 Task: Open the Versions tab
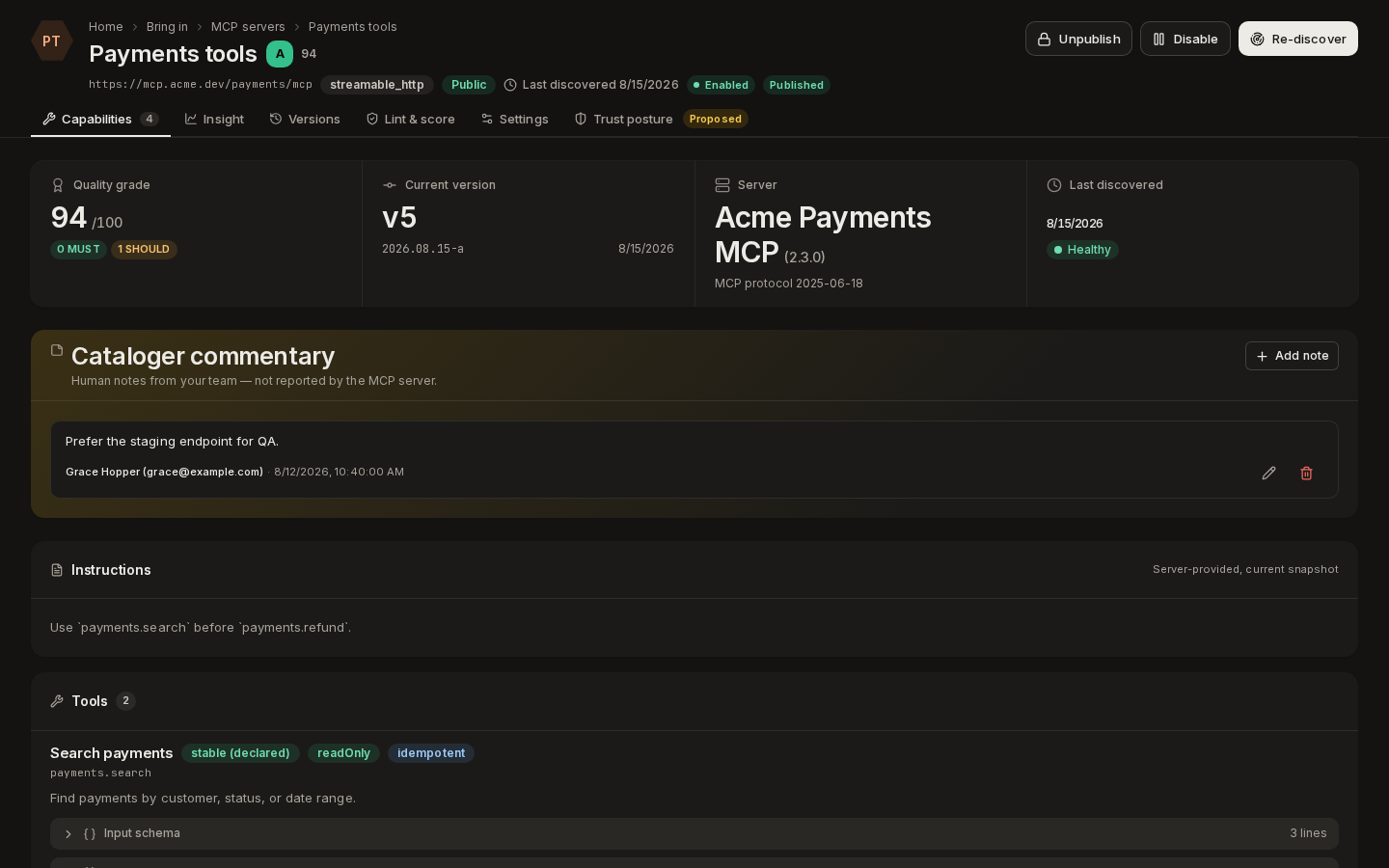[x=305, y=120]
